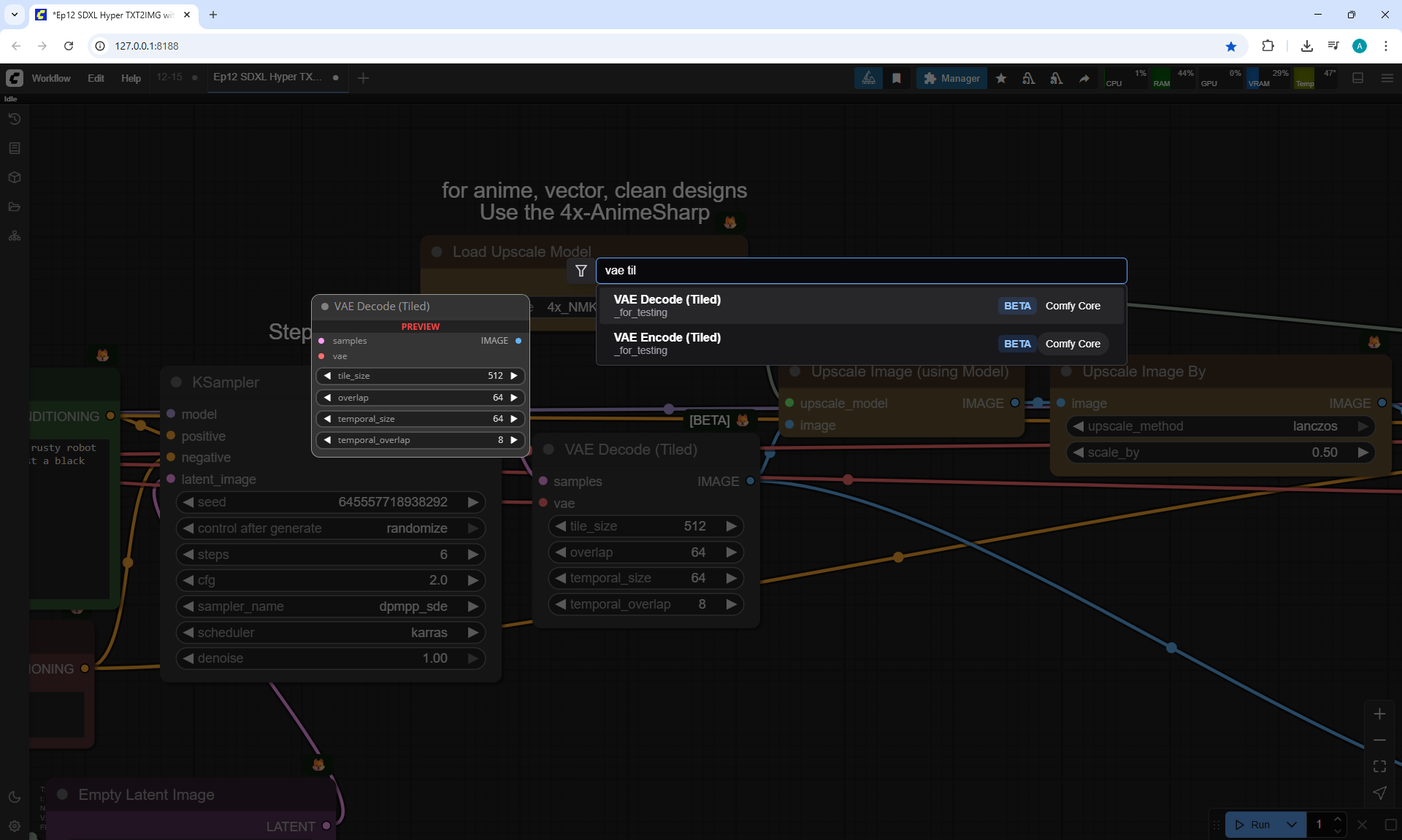Click the bookmark icon in toolbar
The image size is (1402, 840).
(897, 78)
